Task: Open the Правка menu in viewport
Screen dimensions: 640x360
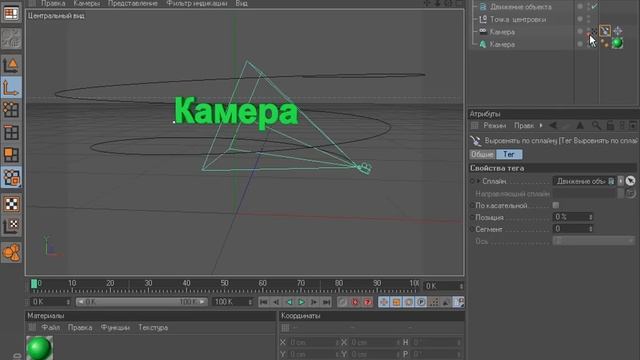Action: tap(53, 3)
